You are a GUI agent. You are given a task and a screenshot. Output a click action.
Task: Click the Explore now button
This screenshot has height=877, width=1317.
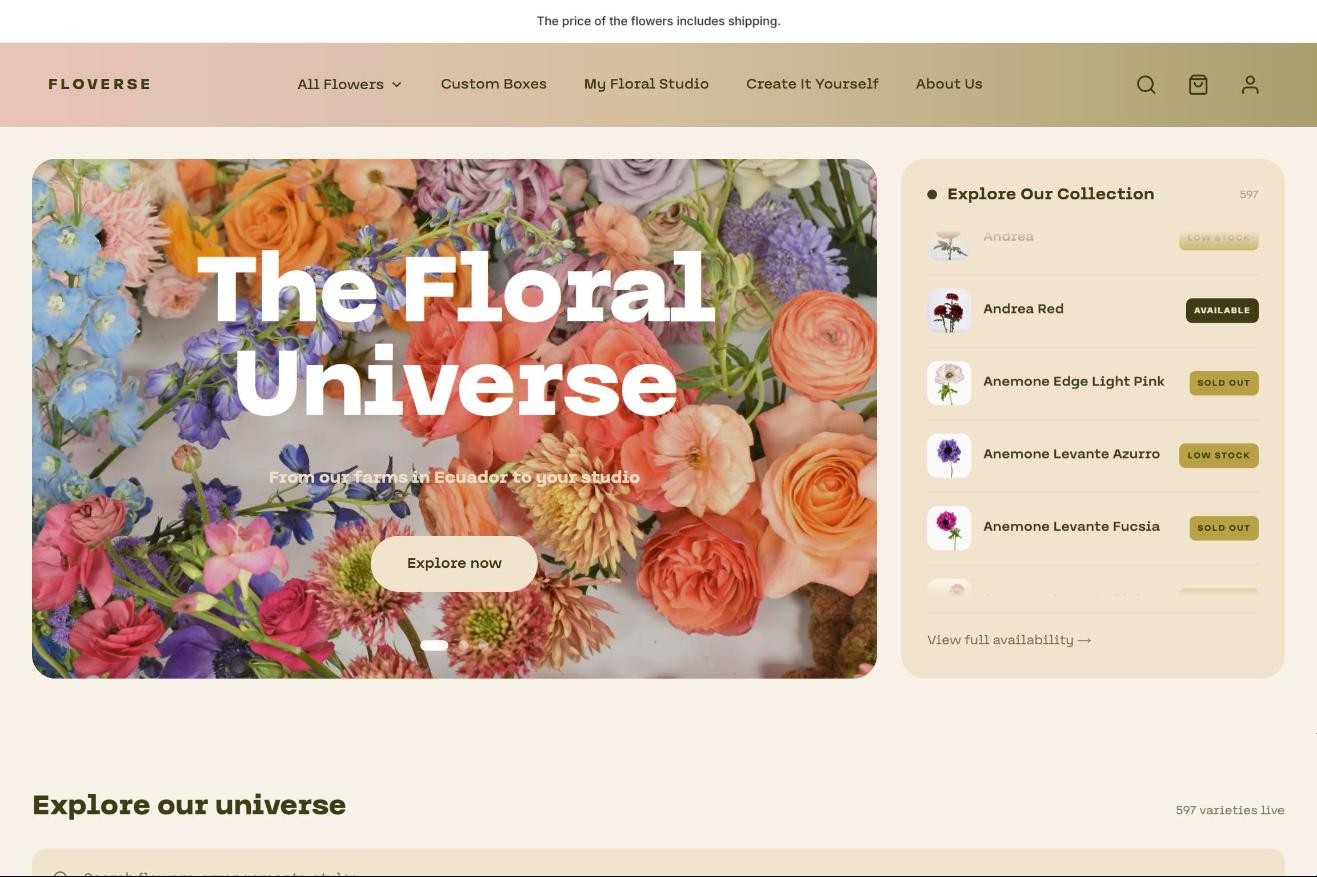[x=454, y=563]
